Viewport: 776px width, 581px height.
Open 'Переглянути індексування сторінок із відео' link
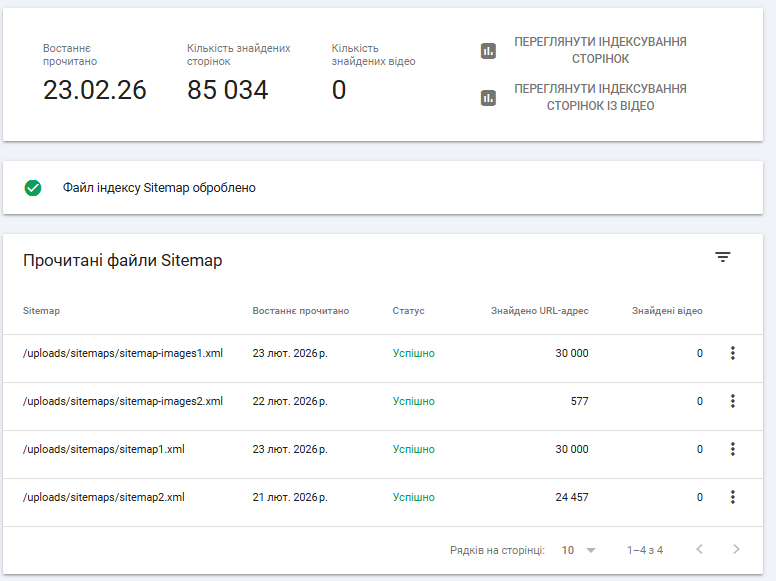click(600, 97)
